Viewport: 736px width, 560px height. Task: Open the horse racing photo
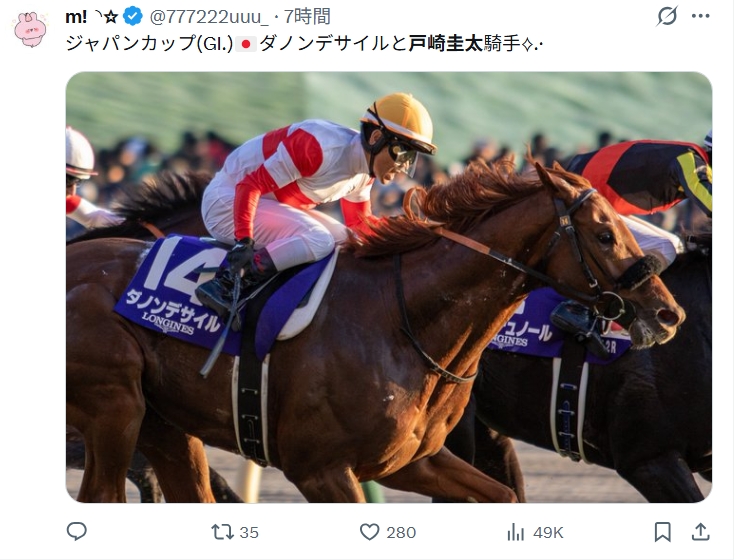[389, 287]
